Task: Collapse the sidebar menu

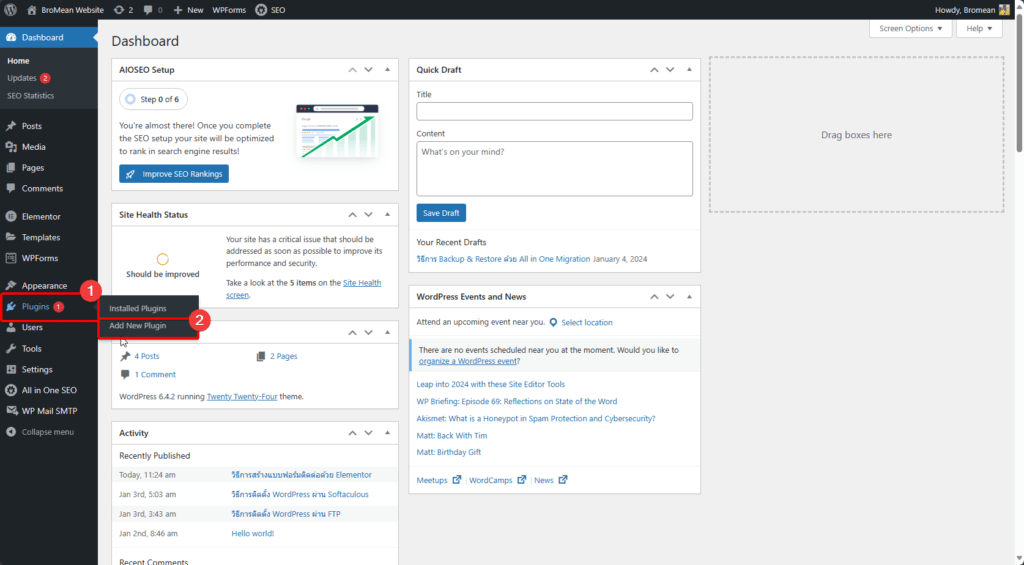Action: (x=40, y=432)
